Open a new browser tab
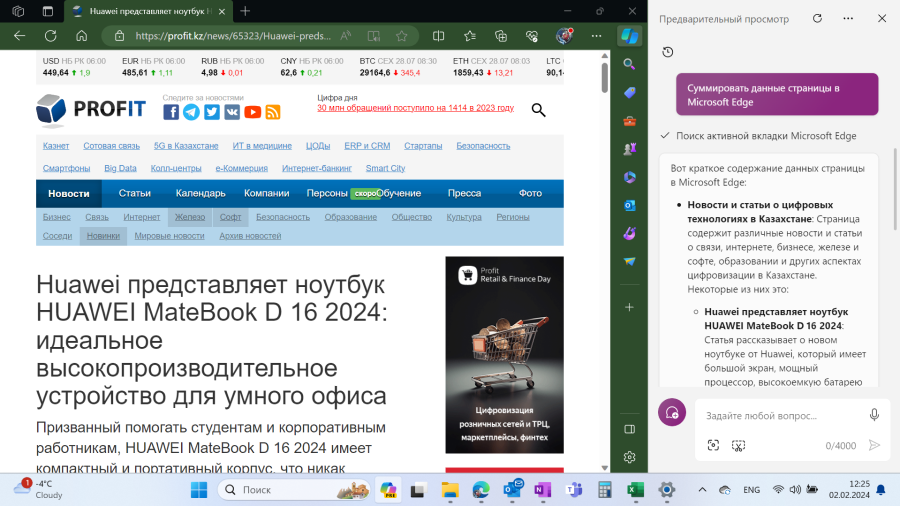Screen dimensions: 900x506 click(x=245, y=11)
